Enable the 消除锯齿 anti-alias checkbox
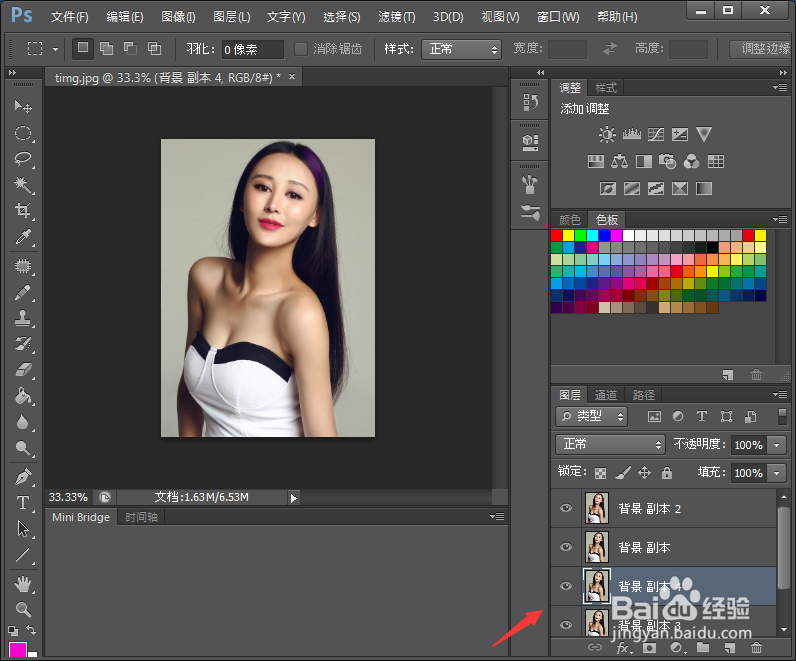Viewport: 796px width, 661px height. (x=301, y=49)
